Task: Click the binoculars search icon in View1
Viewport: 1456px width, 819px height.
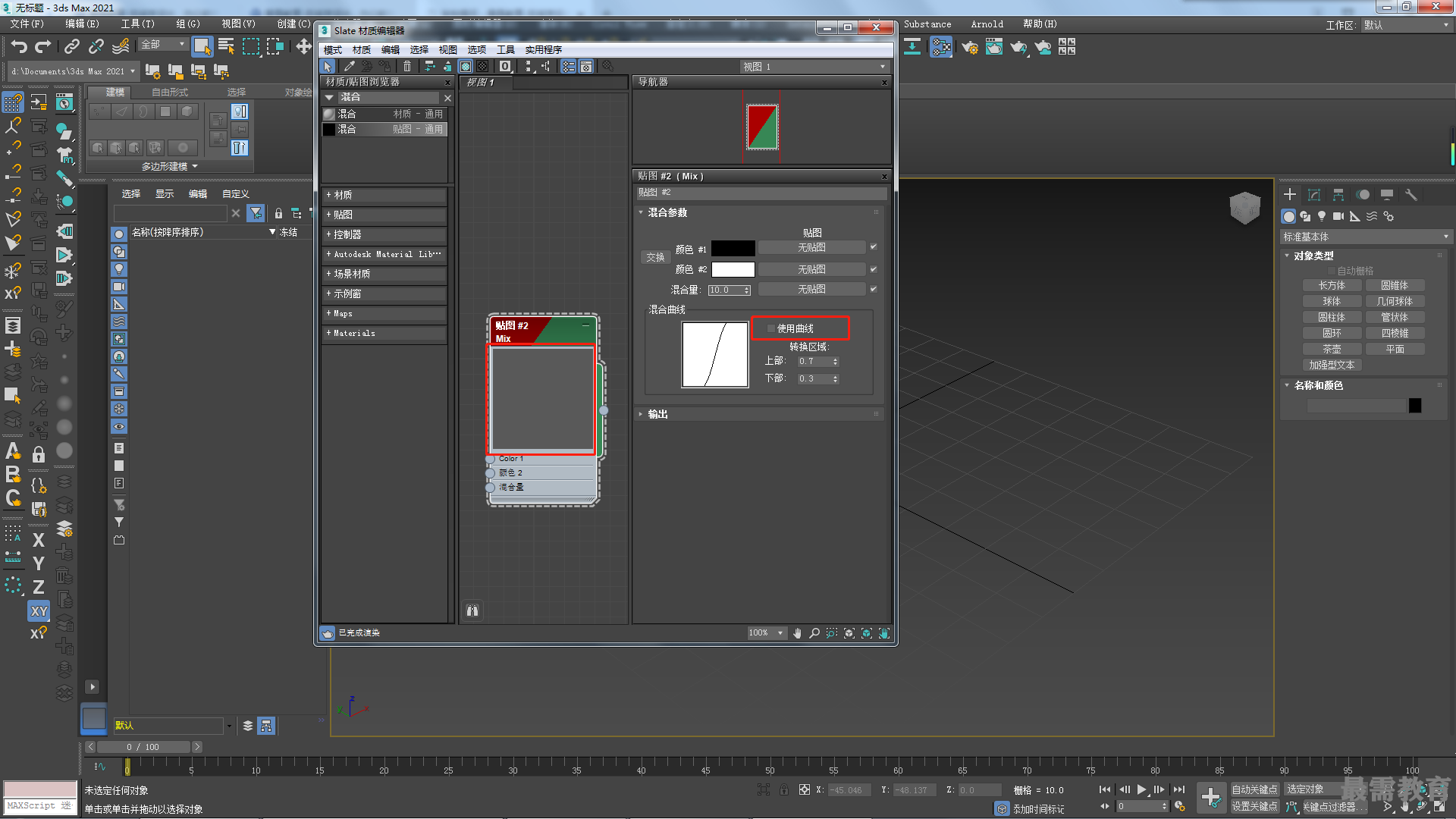Action: (x=472, y=610)
